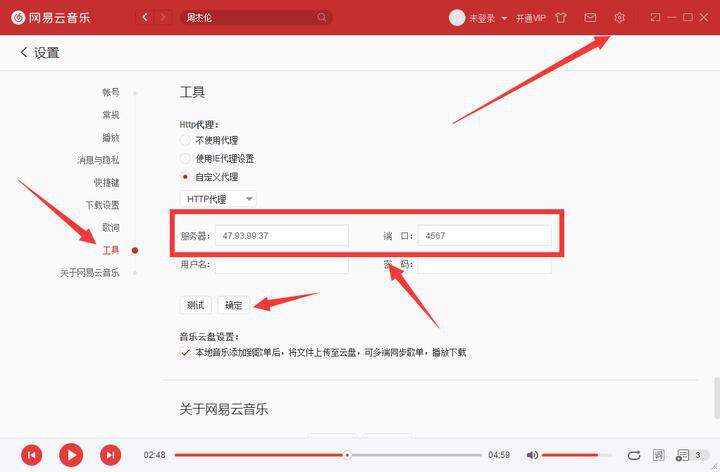Viewport: 720px width, 472px height.
Task: Click the 04:59 total duration text
Action: click(x=499, y=455)
